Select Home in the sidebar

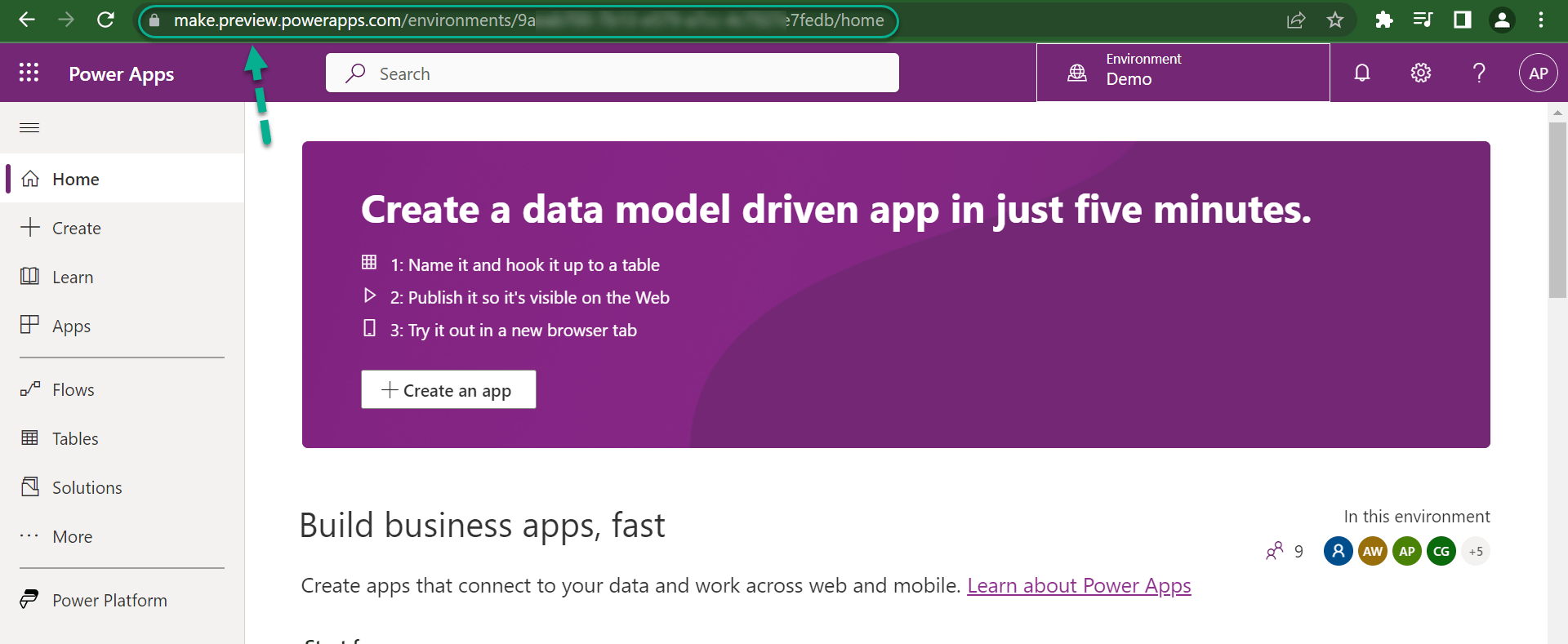122,179
